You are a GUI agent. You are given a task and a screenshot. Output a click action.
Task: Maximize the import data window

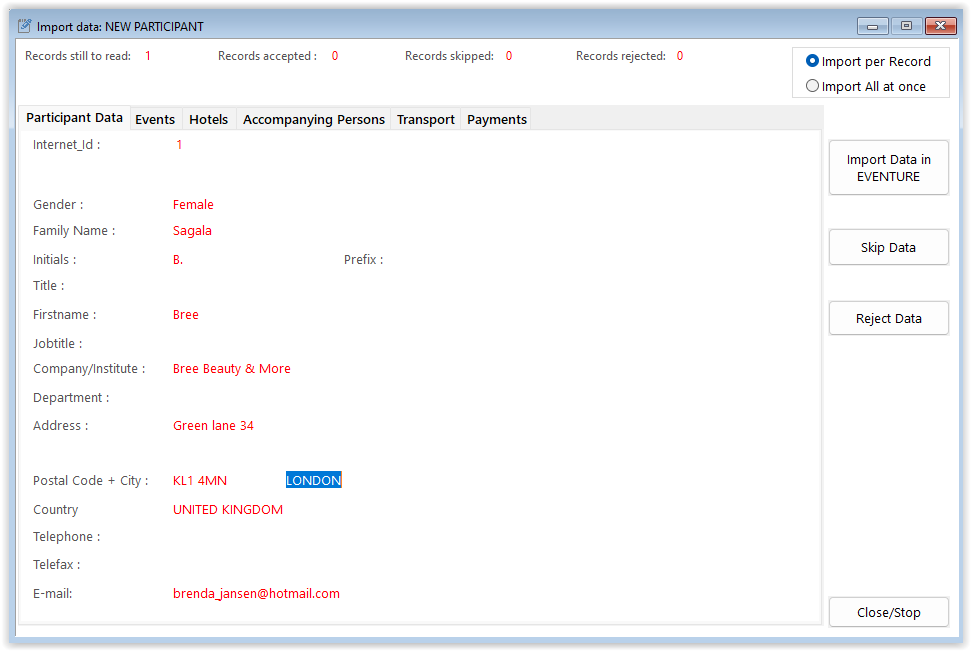click(x=906, y=26)
